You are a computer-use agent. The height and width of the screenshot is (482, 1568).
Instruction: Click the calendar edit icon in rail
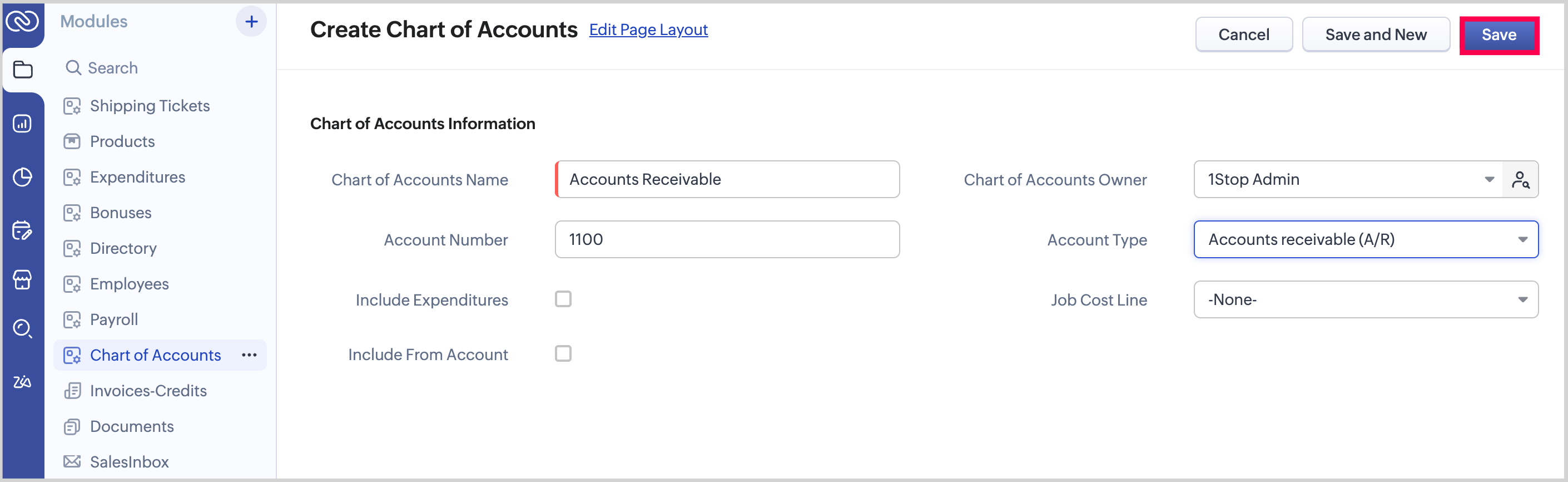click(23, 231)
